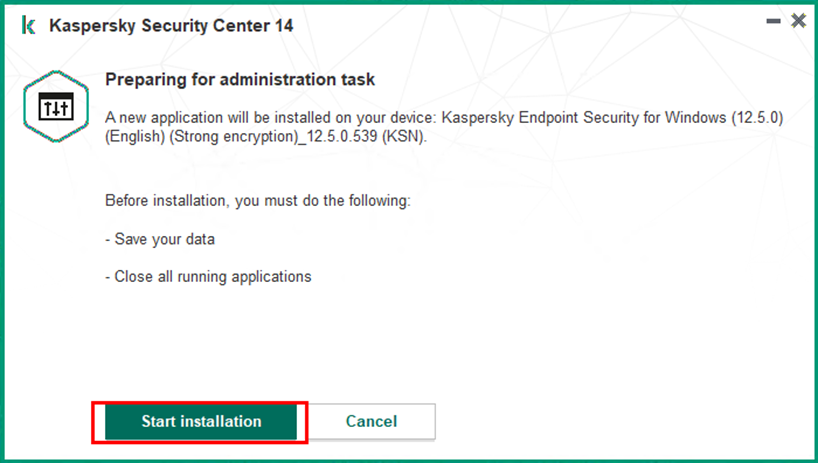Click the sliders glyph inside the hexagon
818x463 pixels.
tap(56, 107)
